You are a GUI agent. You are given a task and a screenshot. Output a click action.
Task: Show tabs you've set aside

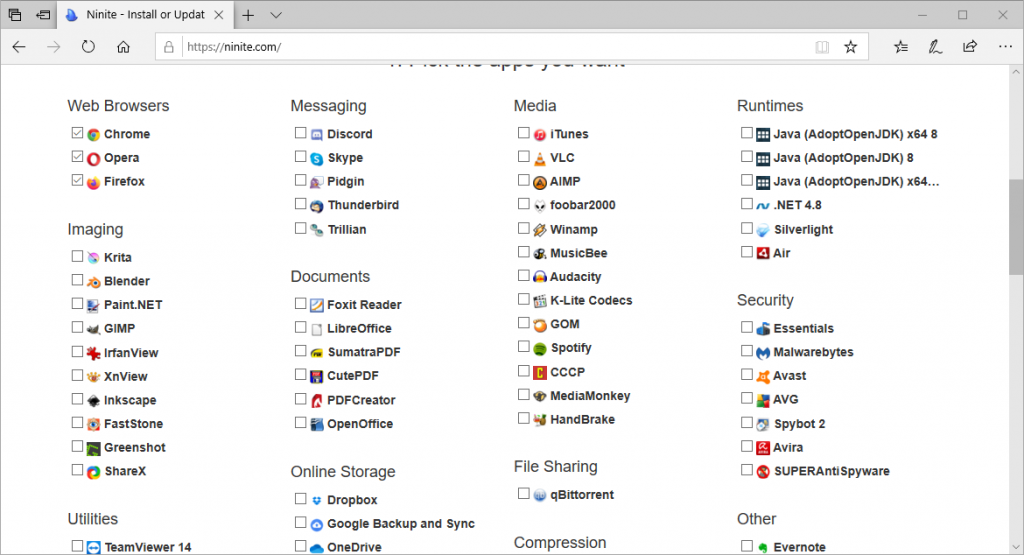[x=14, y=14]
